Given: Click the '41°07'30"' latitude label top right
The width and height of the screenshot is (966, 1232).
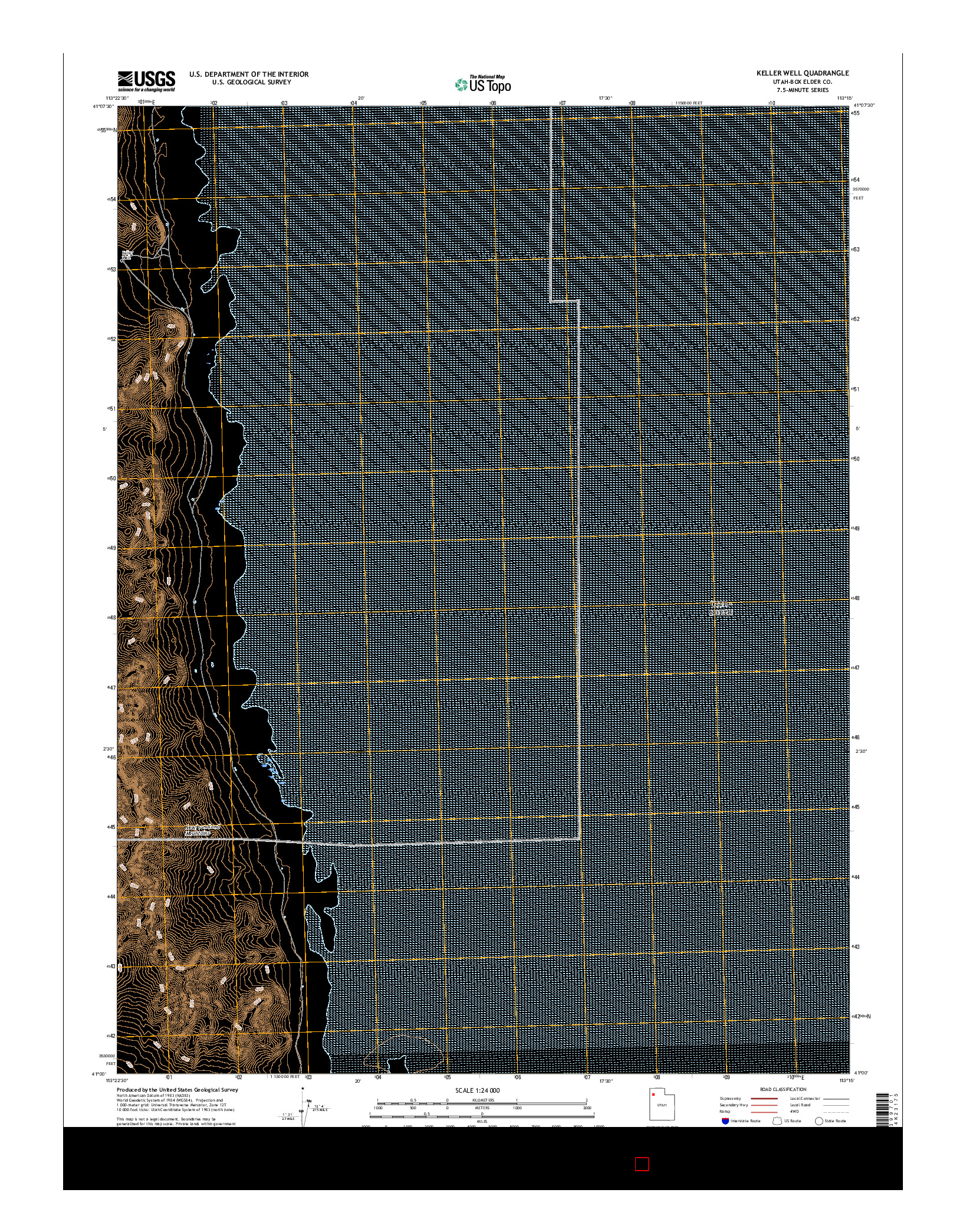Looking at the screenshot, I should pos(863,105).
